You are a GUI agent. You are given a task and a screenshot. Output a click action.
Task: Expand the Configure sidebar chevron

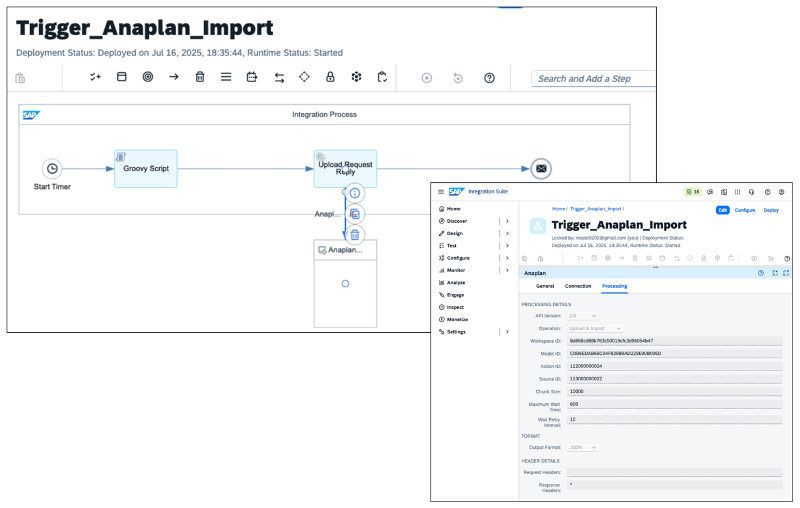507,258
